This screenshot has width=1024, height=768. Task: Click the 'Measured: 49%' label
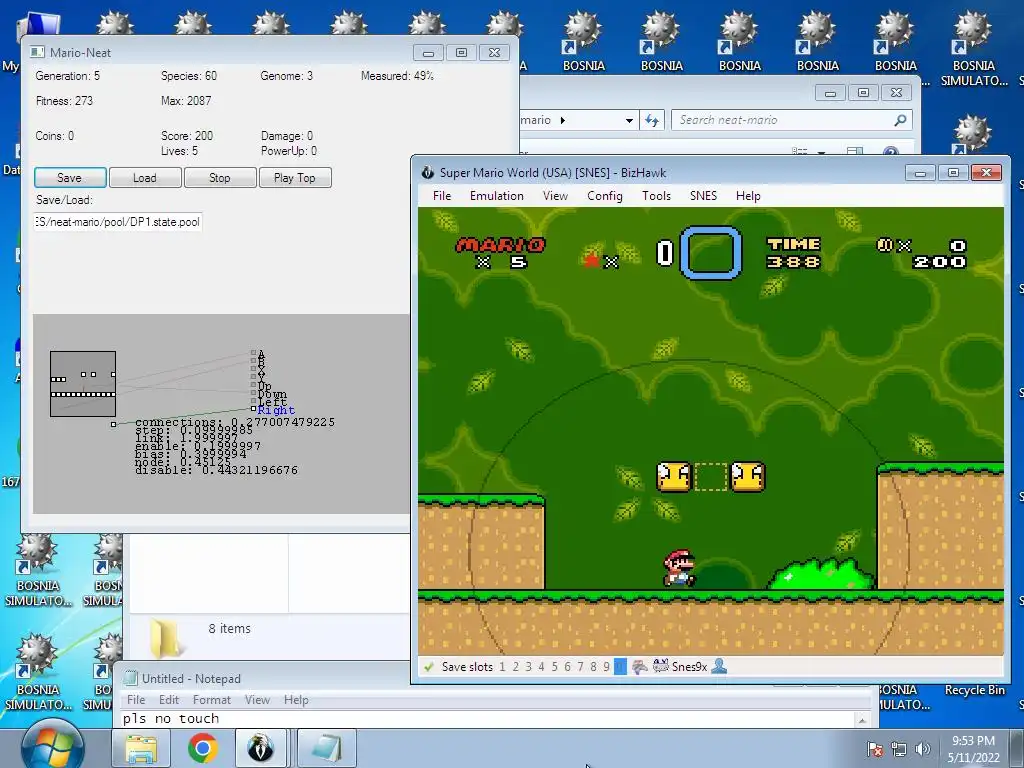point(397,76)
